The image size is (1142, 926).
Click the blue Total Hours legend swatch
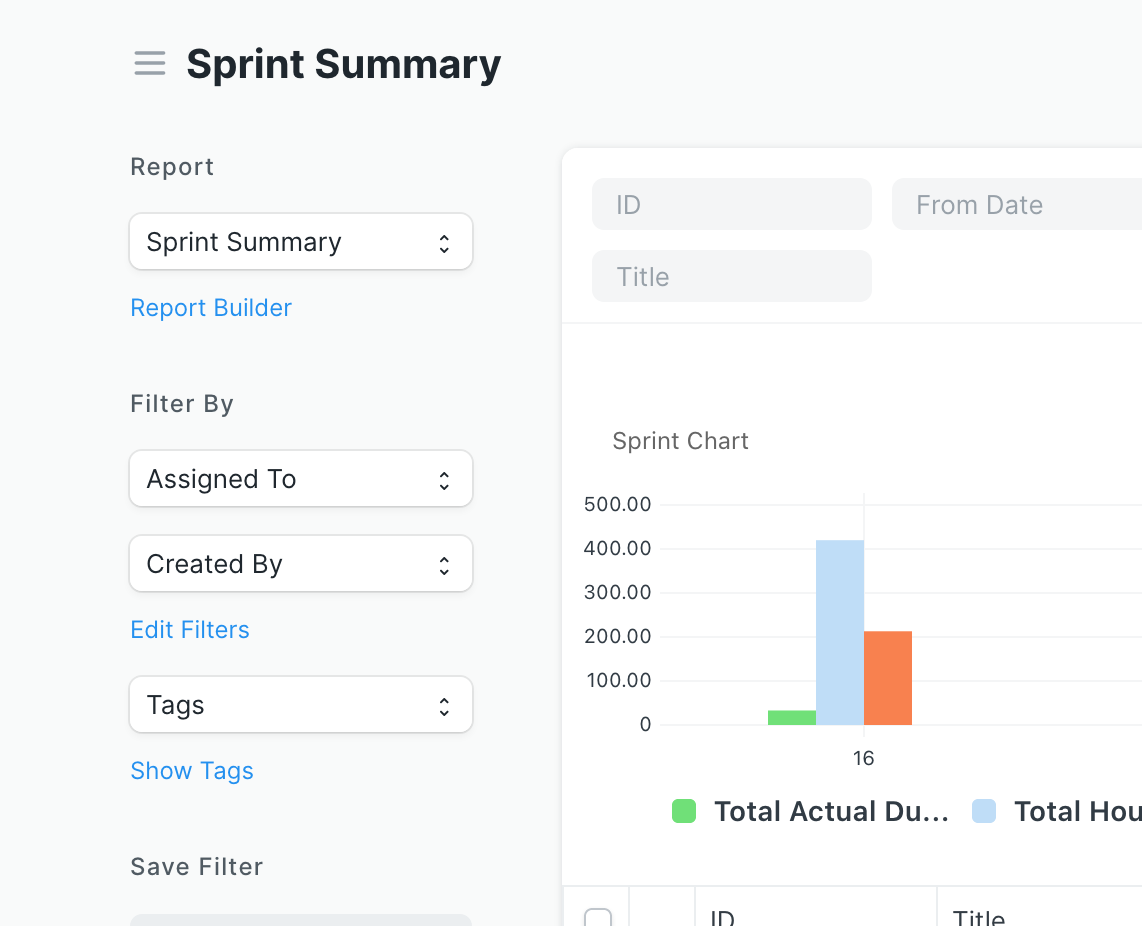tap(983, 811)
